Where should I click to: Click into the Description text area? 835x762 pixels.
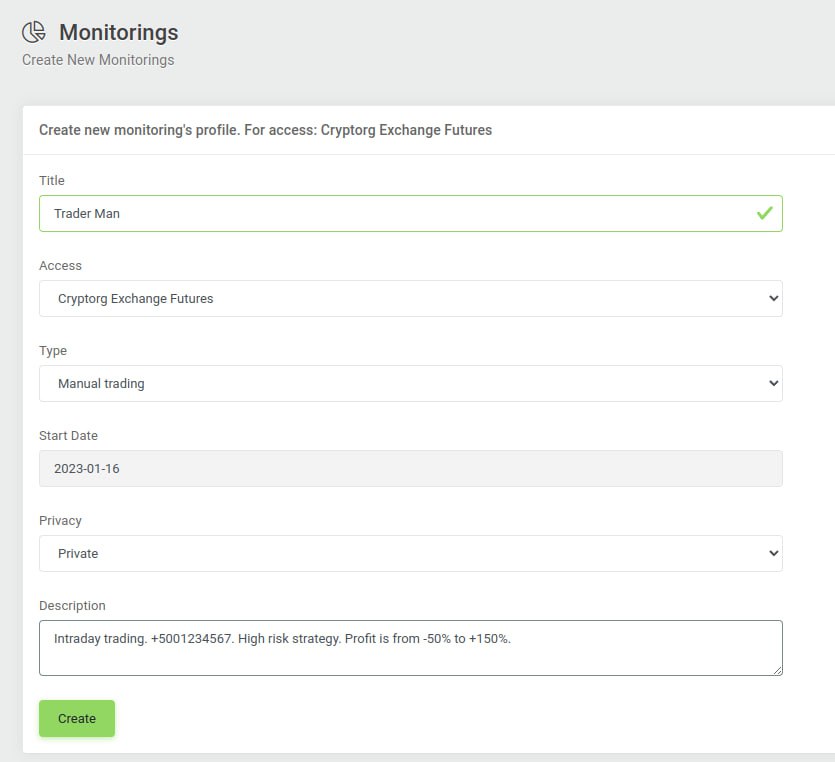pos(411,648)
